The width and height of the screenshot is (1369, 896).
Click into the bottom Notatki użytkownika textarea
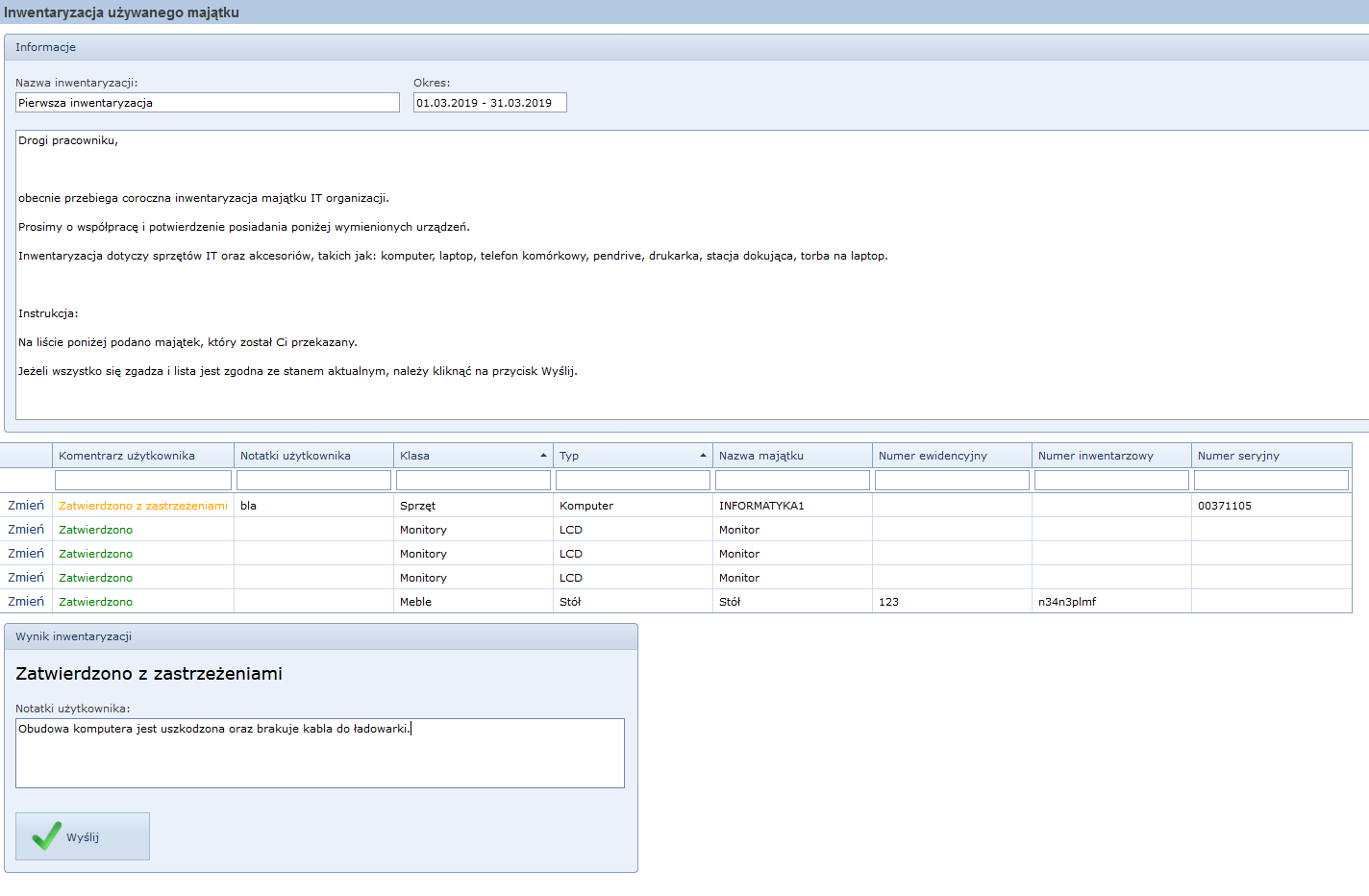click(320, 754)
